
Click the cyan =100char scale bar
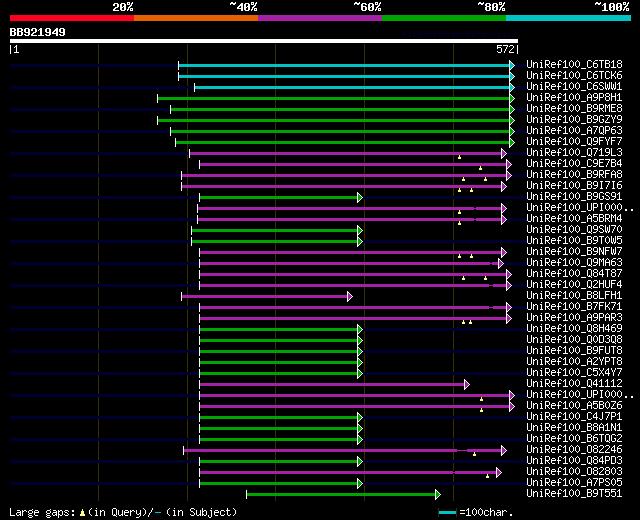pyautogui.click(x=447, y=513)
